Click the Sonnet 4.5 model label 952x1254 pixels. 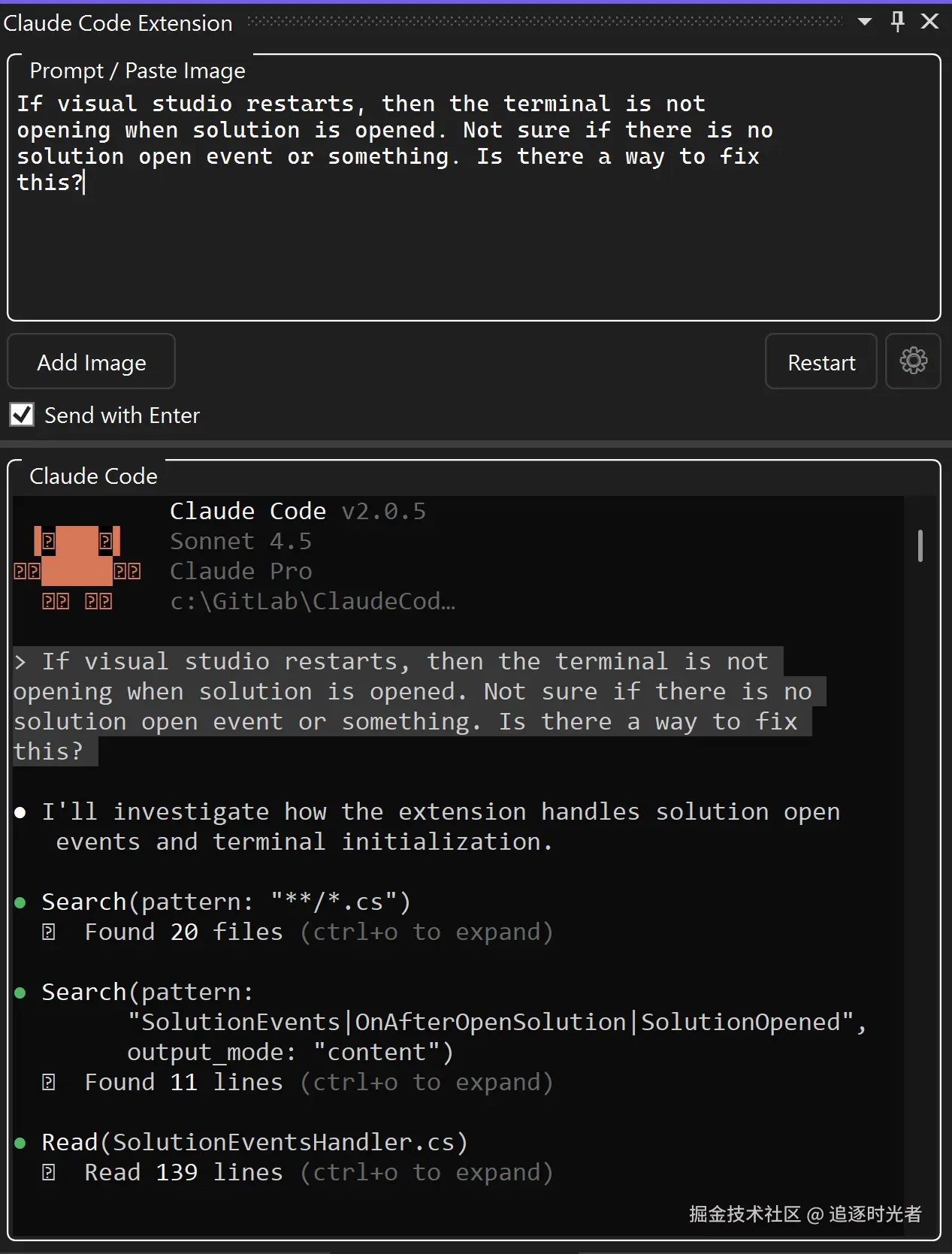[x=240, y=541]
